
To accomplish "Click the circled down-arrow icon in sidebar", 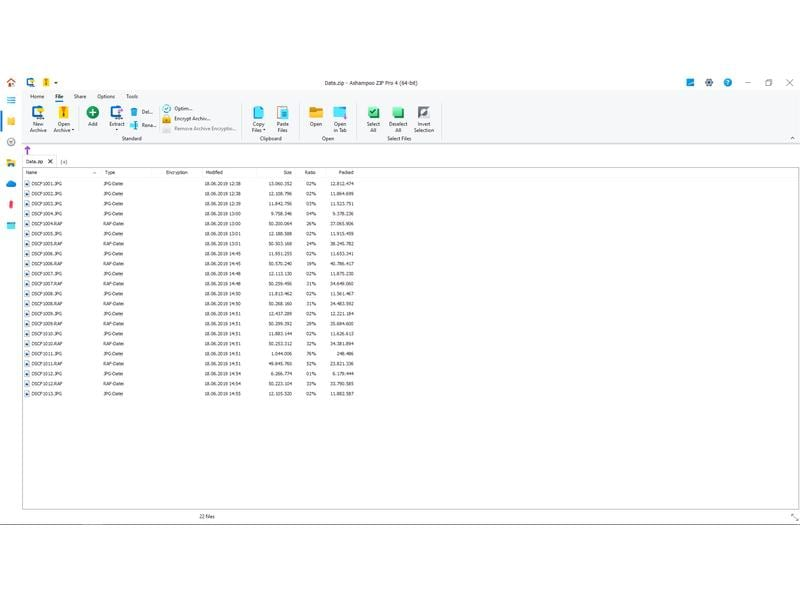I will point(11,142).
